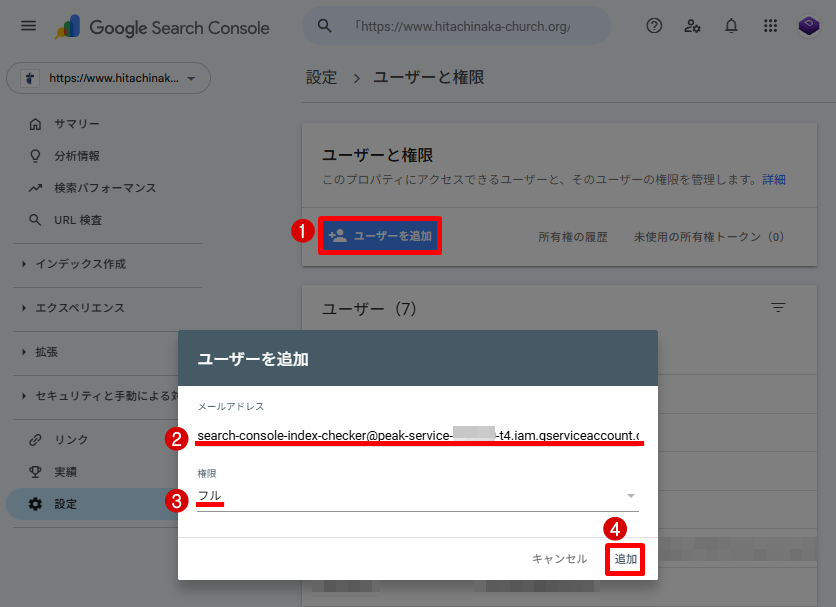This screenshot has width=836, height=607.
Task: Click the メールアドレス input field
Action: [417, 436]
